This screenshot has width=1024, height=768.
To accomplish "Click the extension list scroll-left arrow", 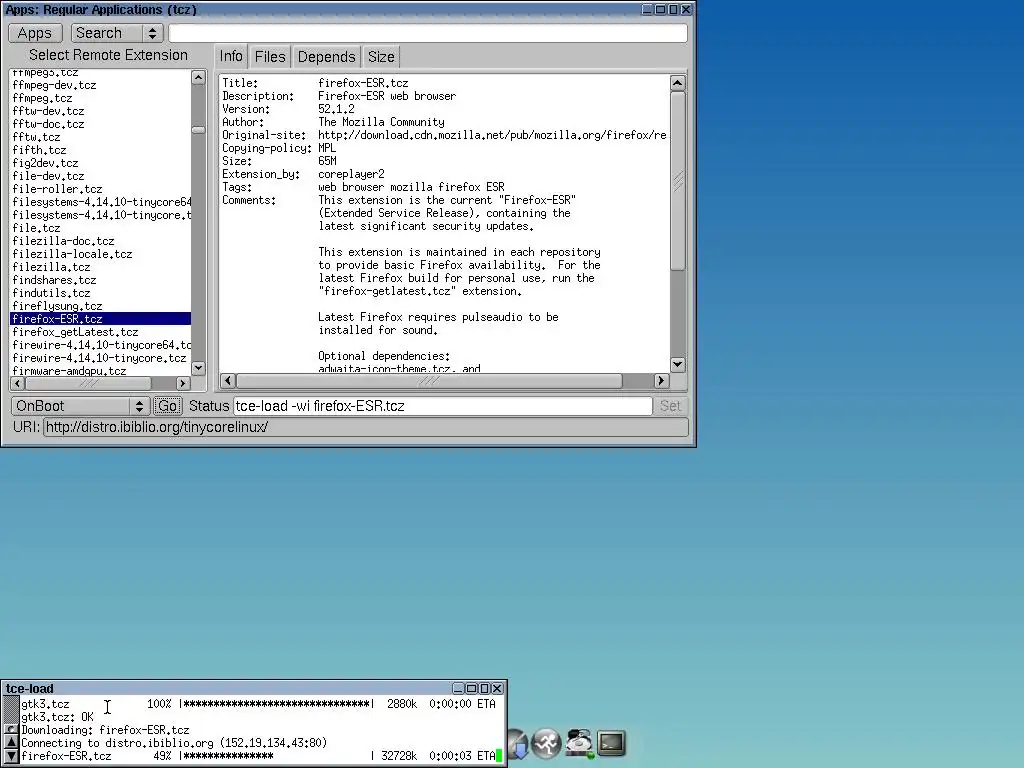I will coord(18,383).
